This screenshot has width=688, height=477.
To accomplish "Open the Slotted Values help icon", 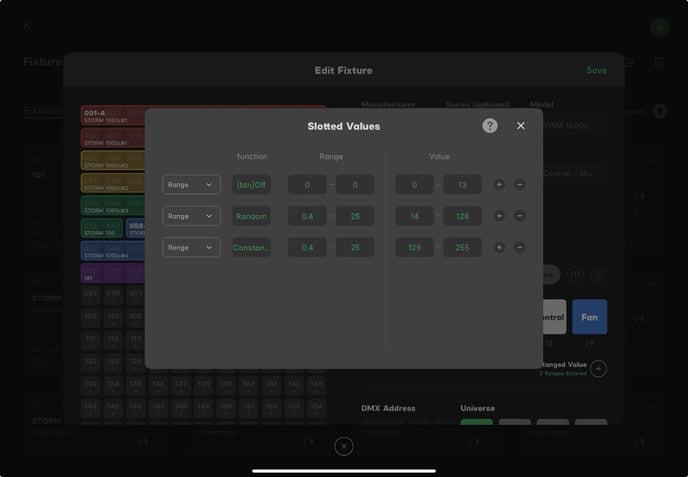I will (x=489, y=126).
